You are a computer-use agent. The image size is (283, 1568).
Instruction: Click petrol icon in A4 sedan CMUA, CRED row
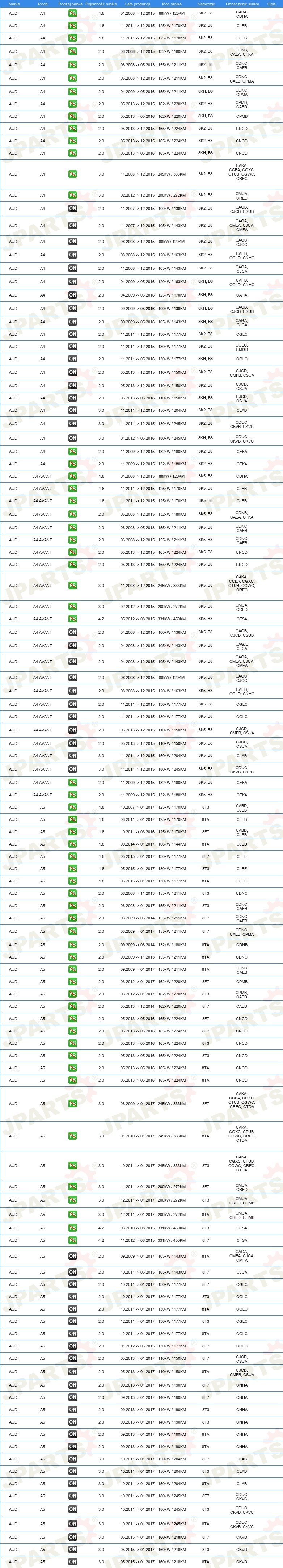point(72,196)
